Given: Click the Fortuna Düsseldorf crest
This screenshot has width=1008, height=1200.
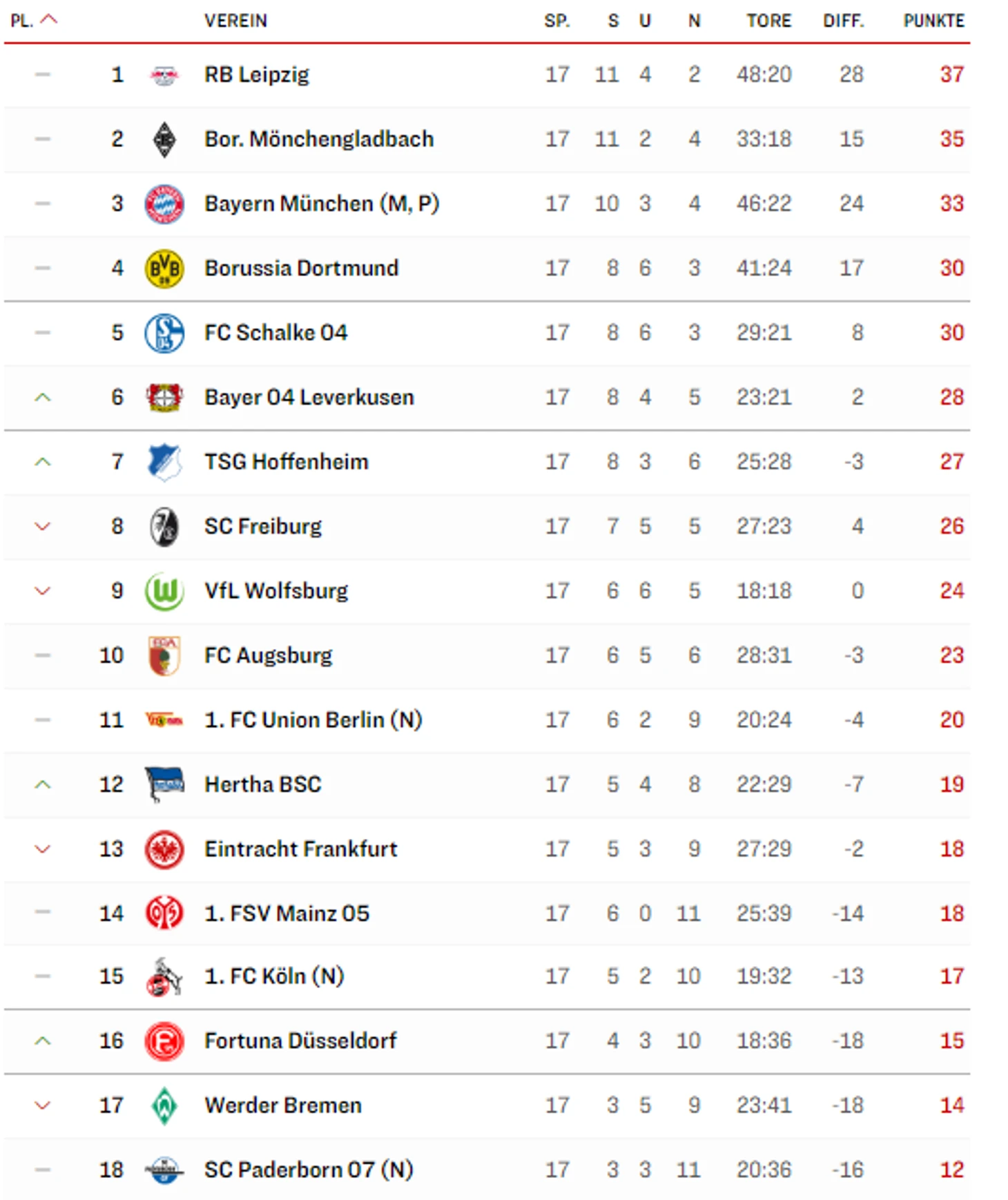Looking at the screenshot, I should click(x=164, y=1041).
